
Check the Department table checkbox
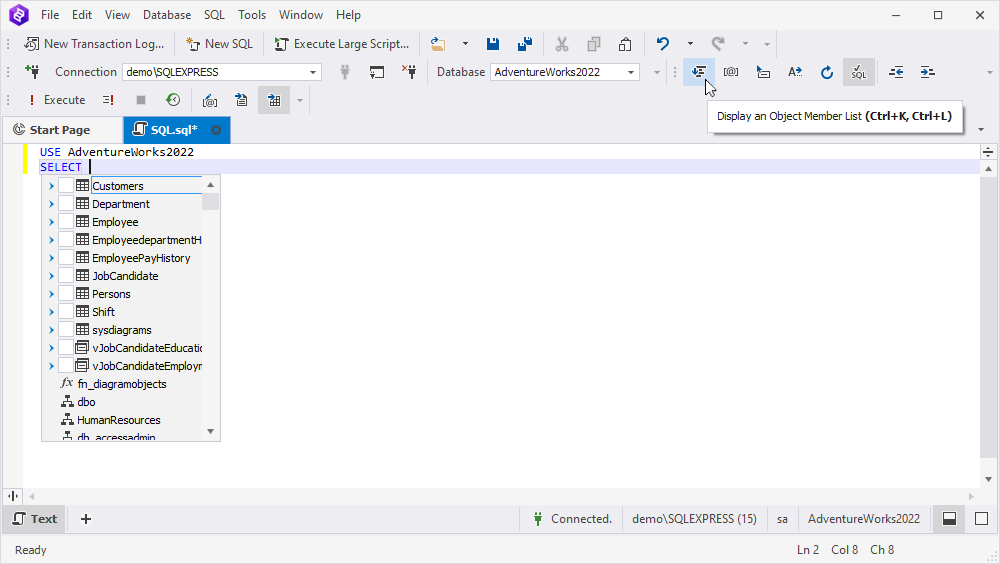[x=66, y=204]
